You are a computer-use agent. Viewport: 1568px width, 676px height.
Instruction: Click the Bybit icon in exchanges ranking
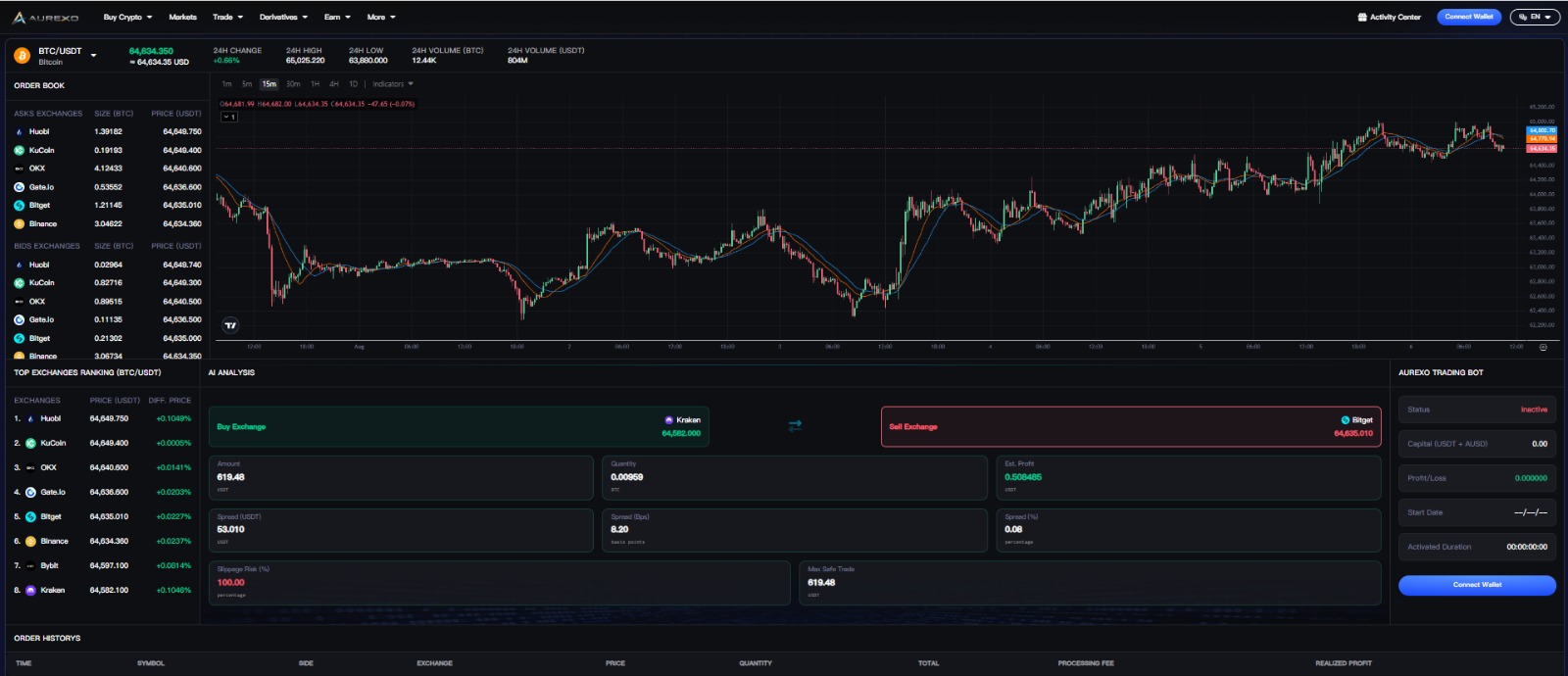[30, 565]
